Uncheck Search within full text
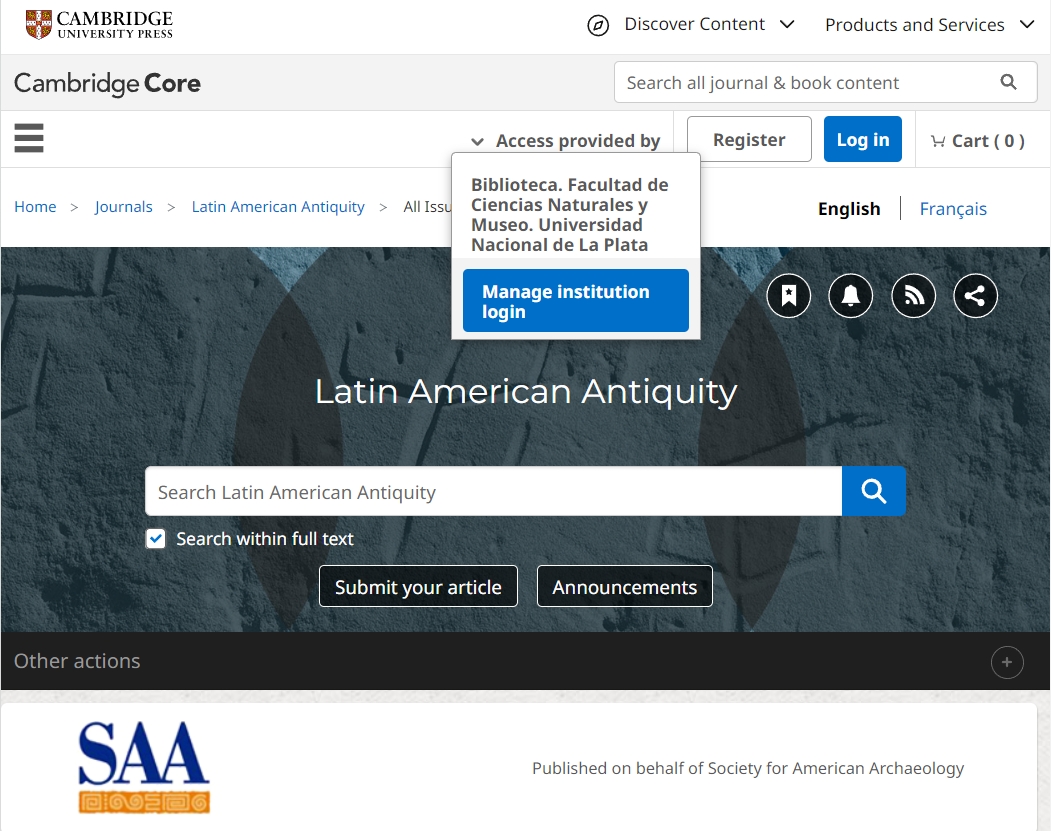The height and width of the screenshot is (831, 1051). (156, 539)
